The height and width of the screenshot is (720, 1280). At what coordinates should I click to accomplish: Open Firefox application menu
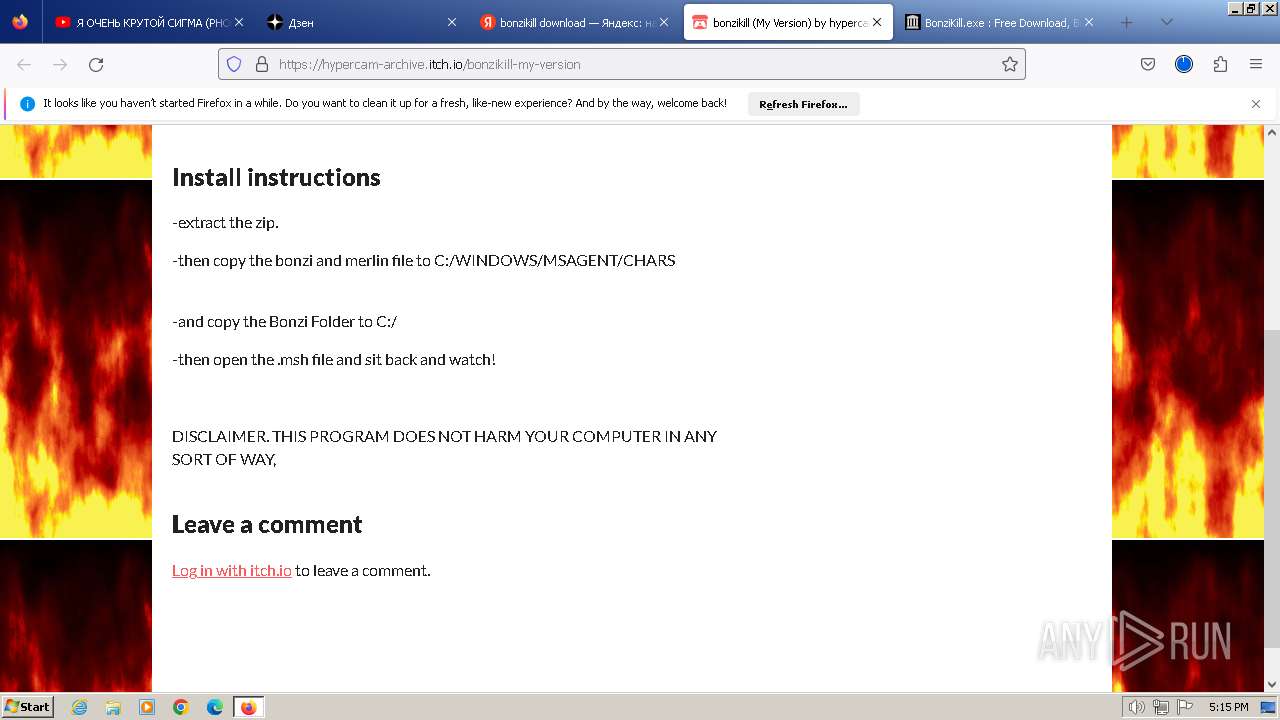coord(1256,64)
